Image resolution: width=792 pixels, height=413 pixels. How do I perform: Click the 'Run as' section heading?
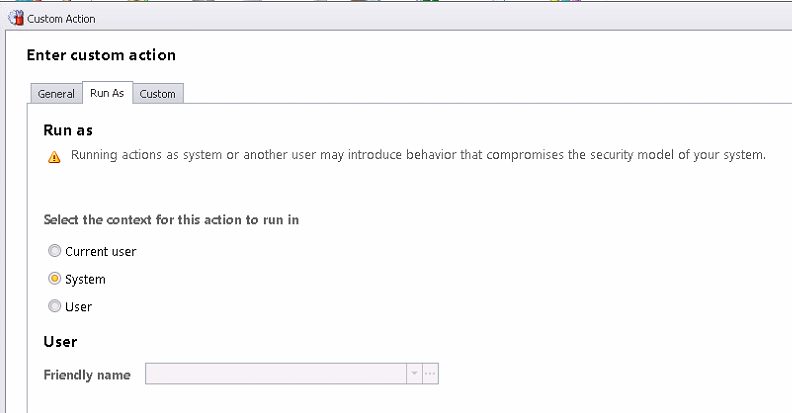(68, 130)
